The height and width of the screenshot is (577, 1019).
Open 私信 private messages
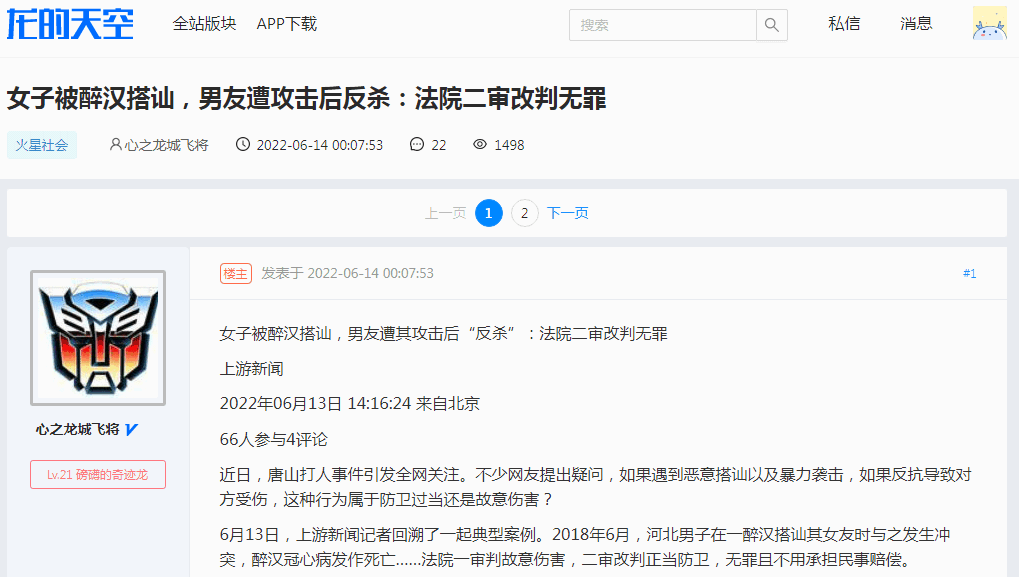pyautogui.click(x=844, y=24)
